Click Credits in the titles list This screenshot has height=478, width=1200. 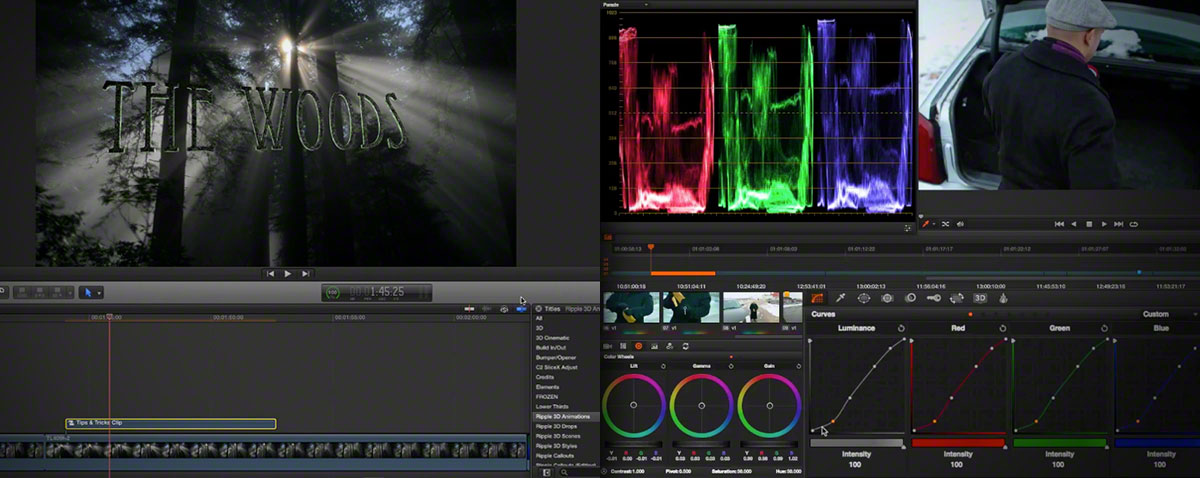tap(546, 377)
